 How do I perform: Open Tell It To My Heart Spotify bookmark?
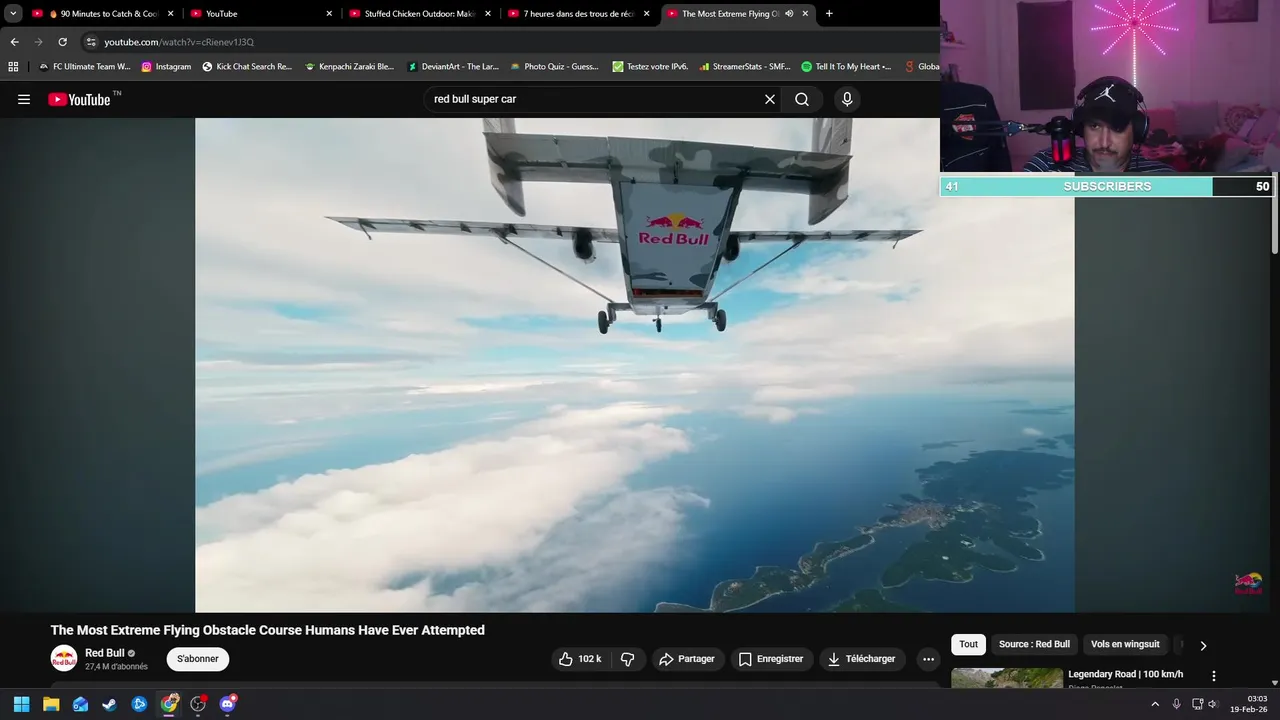[847, 66]
